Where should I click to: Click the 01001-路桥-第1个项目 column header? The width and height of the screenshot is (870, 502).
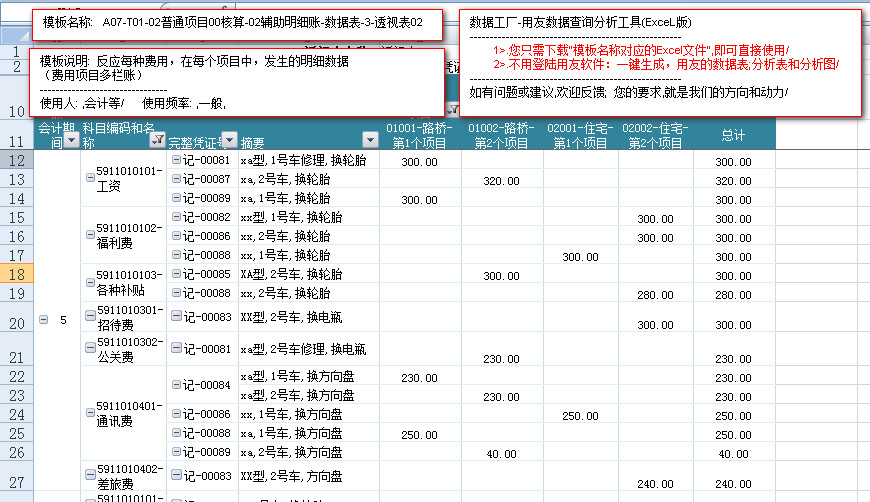(419, 135)
